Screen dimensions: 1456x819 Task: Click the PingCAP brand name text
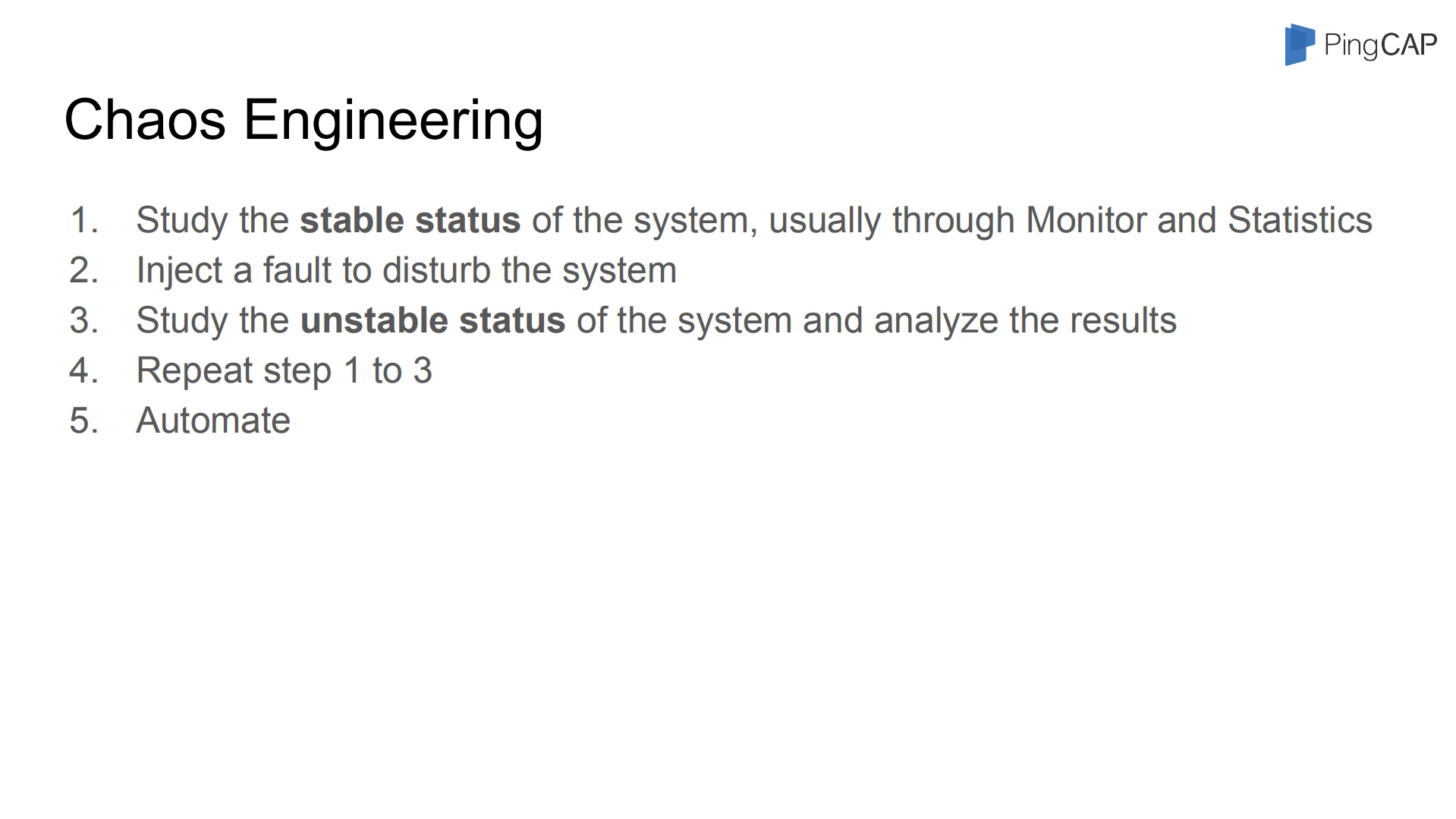point(1380,46)
